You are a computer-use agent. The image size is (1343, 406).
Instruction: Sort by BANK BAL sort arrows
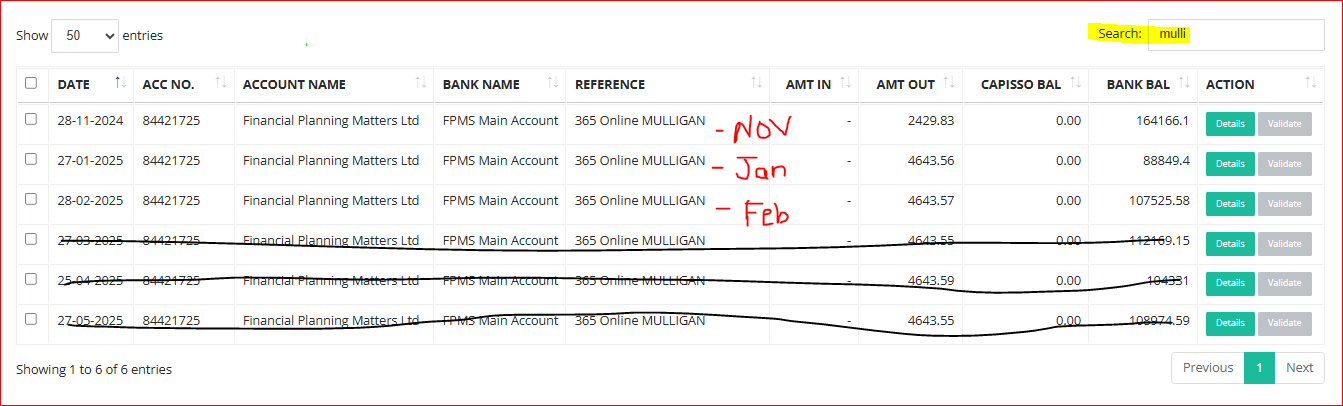pyautogui.click(x=1185, y=83)
